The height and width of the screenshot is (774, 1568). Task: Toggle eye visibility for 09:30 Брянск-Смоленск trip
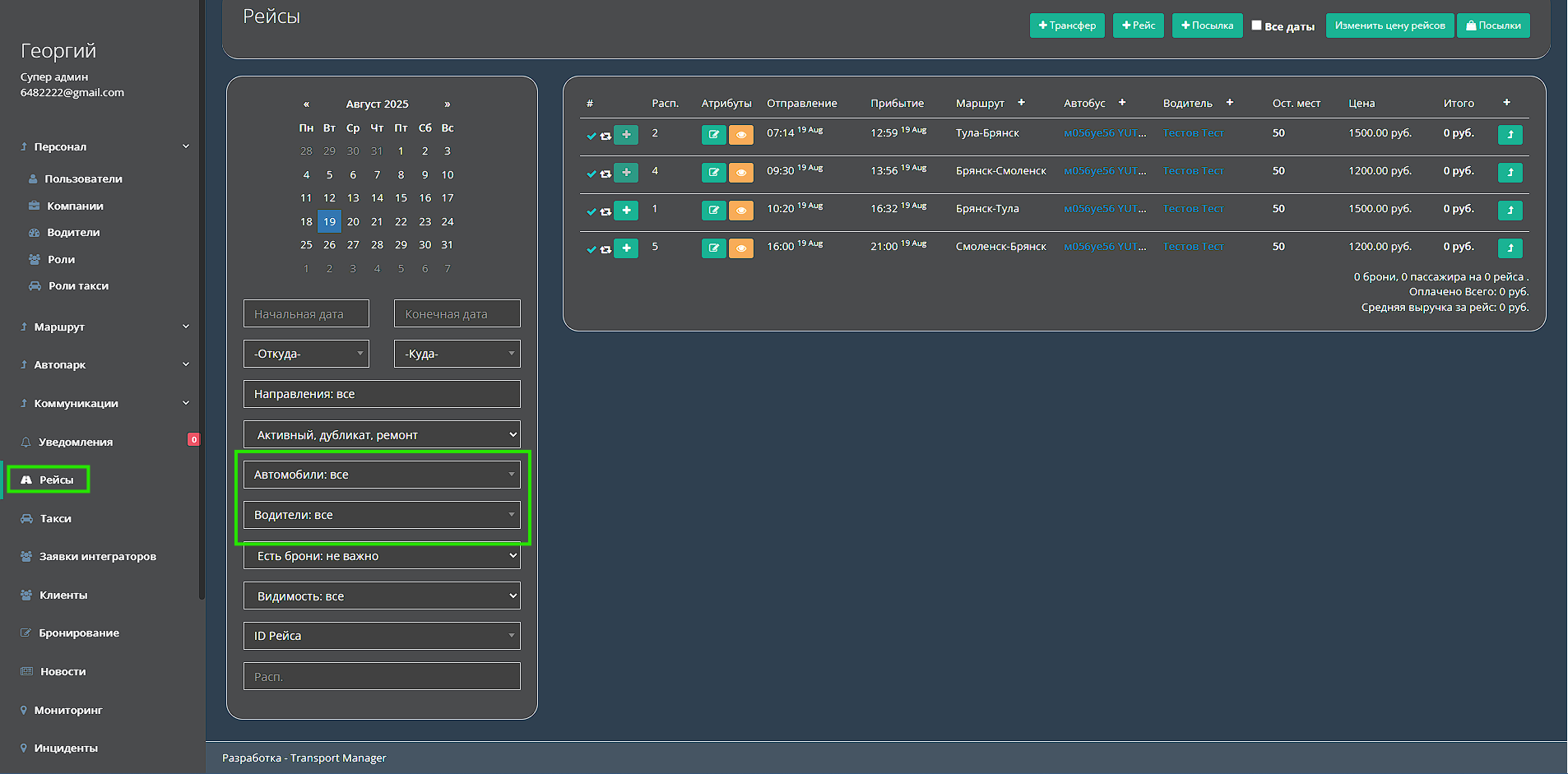pyautogui.click(x=741, y=173)
